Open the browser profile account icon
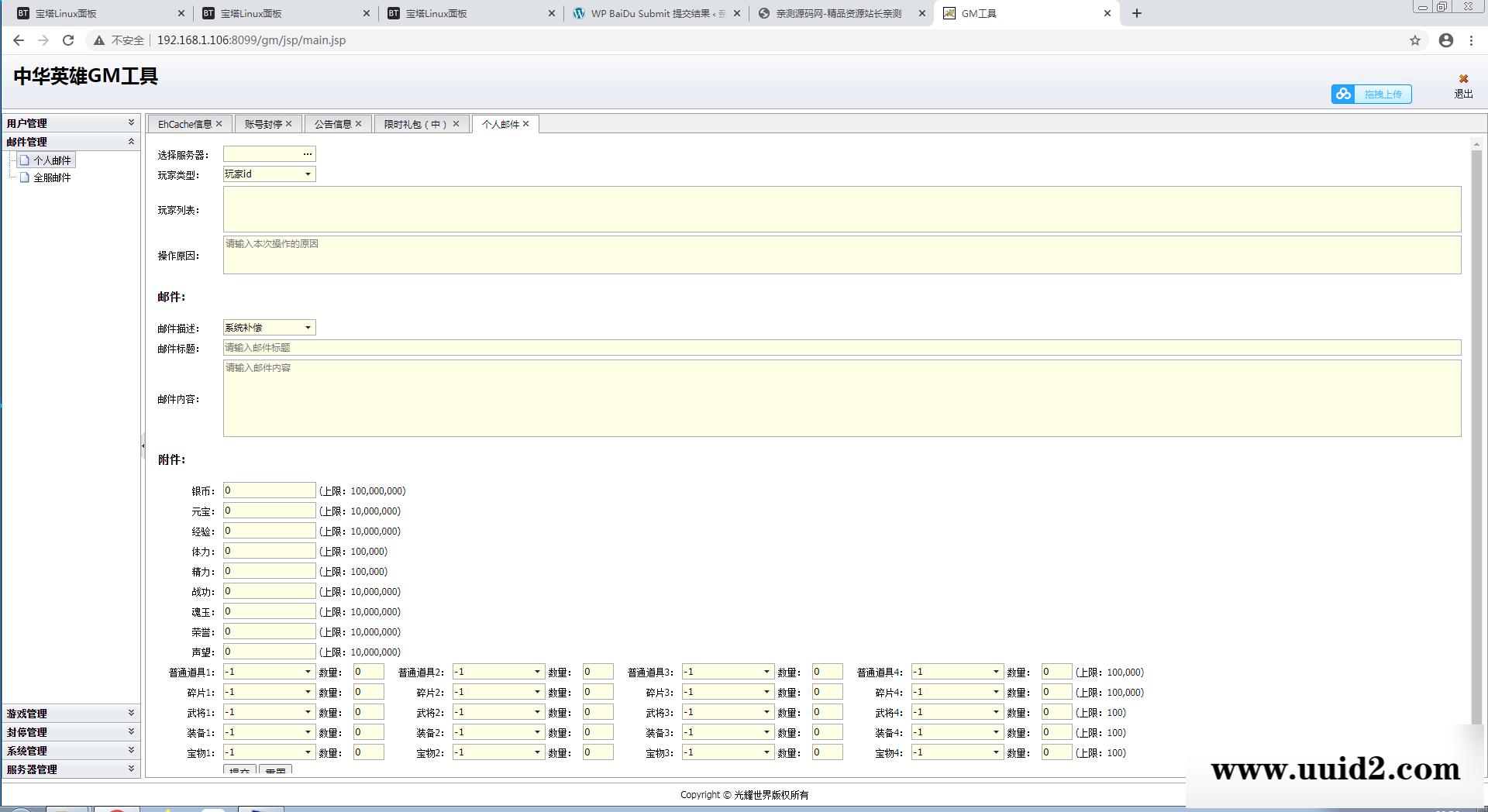Image resolution: width=1488 pixels, height=812 pixels. (x=1446, y=40)
